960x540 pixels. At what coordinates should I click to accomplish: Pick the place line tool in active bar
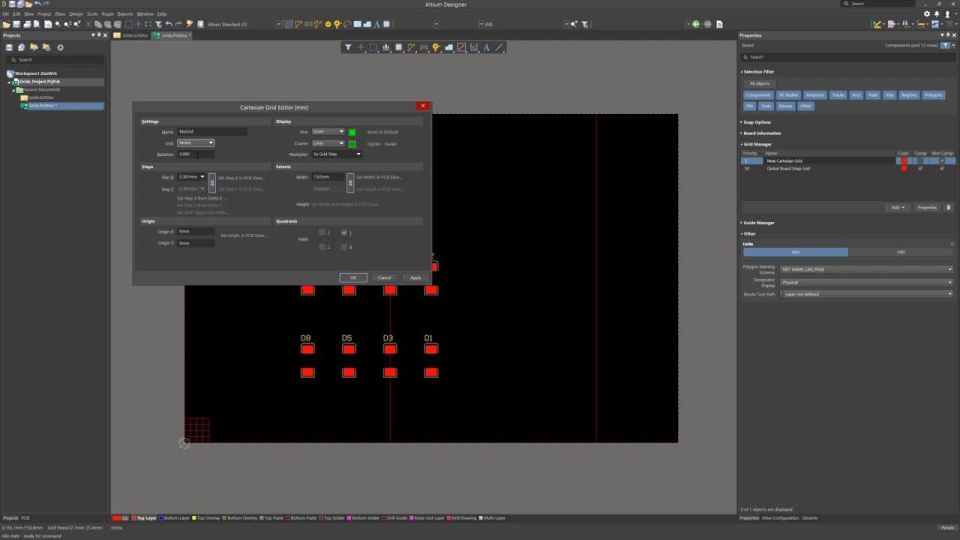click(x=499, y=47)
